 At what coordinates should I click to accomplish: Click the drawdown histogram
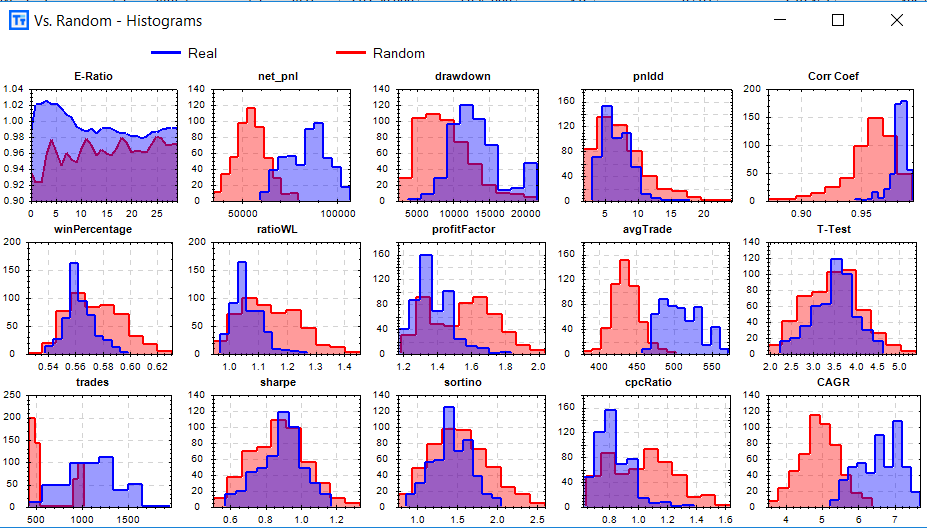pos(468,145)
